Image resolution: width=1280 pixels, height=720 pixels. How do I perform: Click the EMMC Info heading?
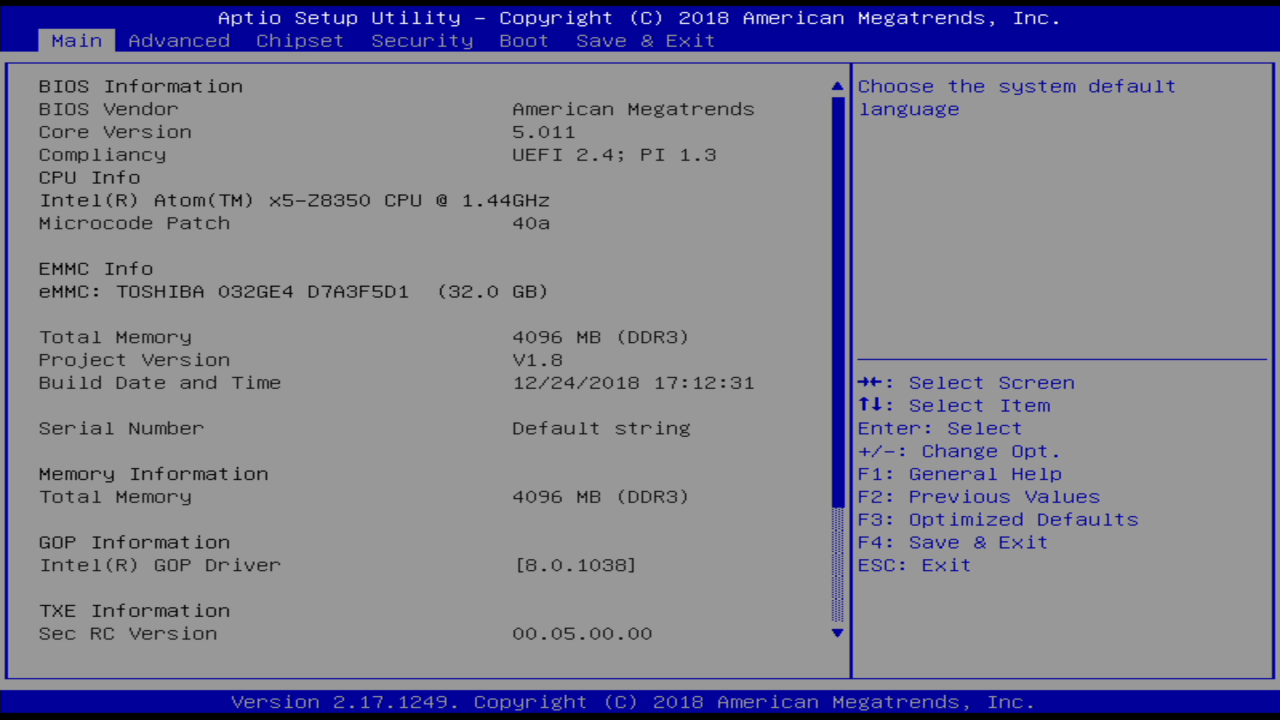point(96,269)
